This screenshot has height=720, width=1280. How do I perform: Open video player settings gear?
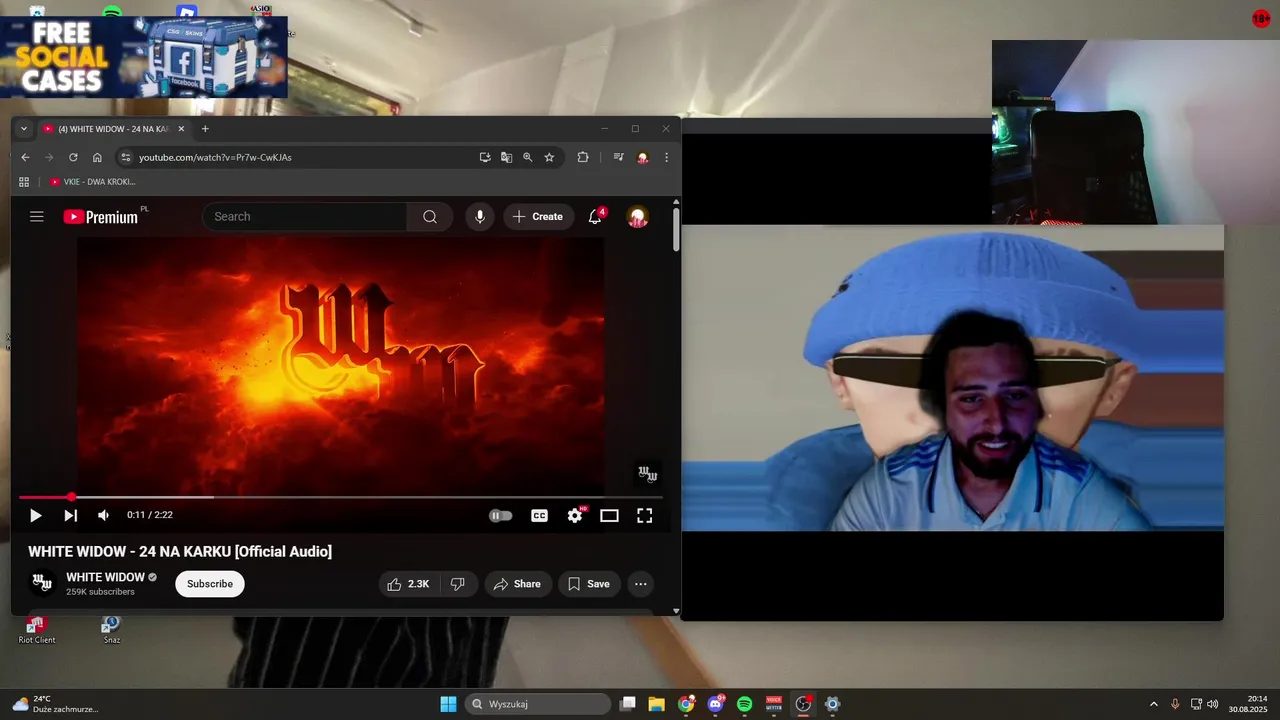coord(575,515)
